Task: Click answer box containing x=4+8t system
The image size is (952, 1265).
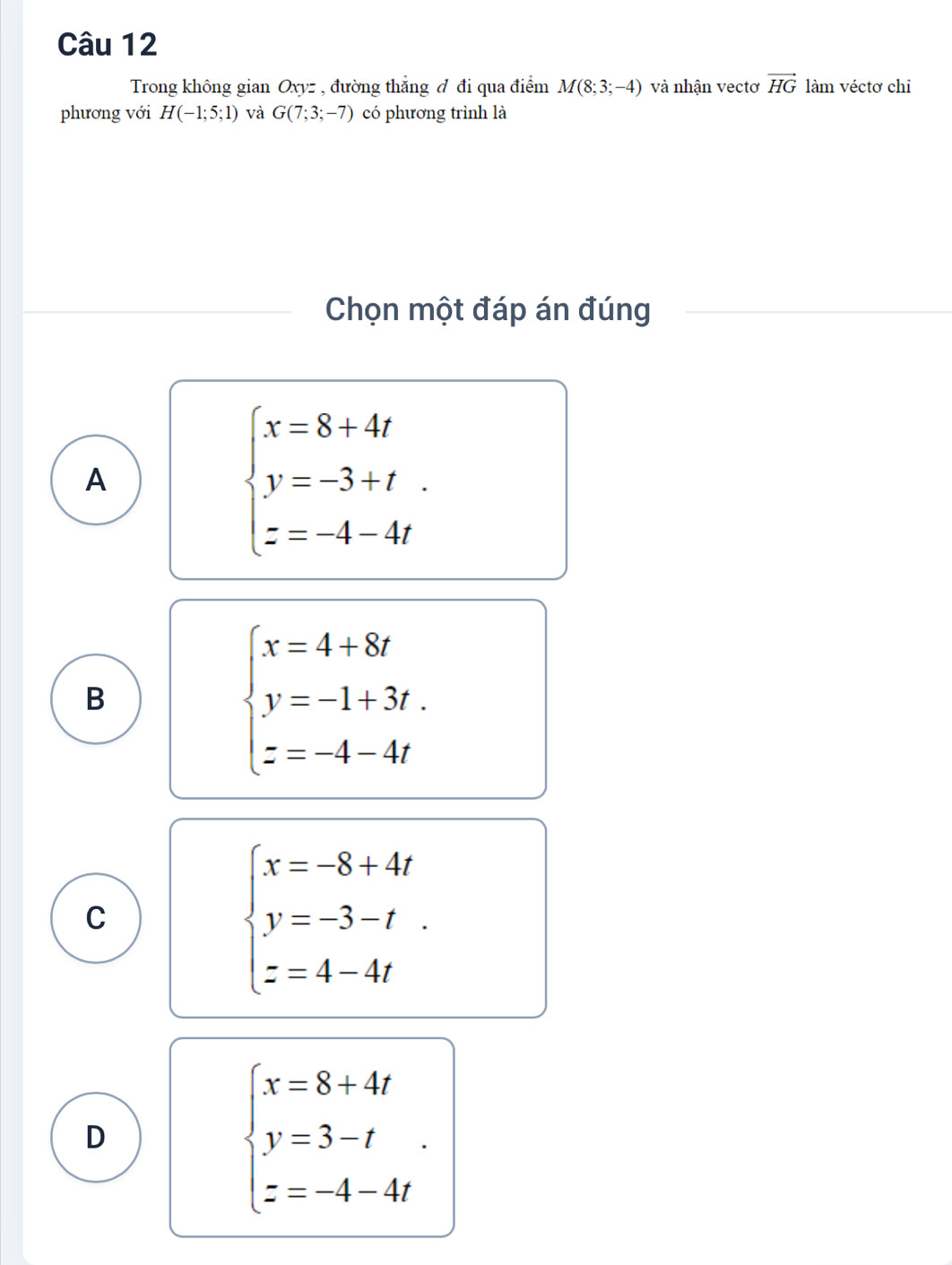Action: click(357, 698)
